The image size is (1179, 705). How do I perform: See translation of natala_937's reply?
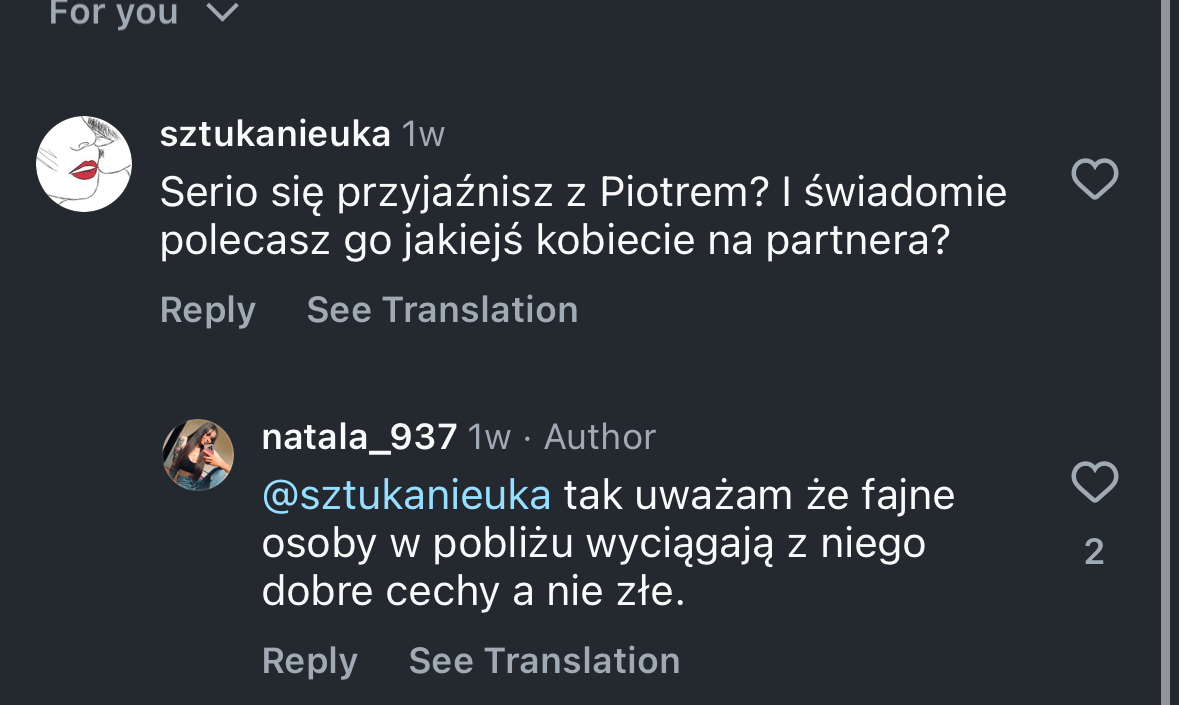click(544, 661)
